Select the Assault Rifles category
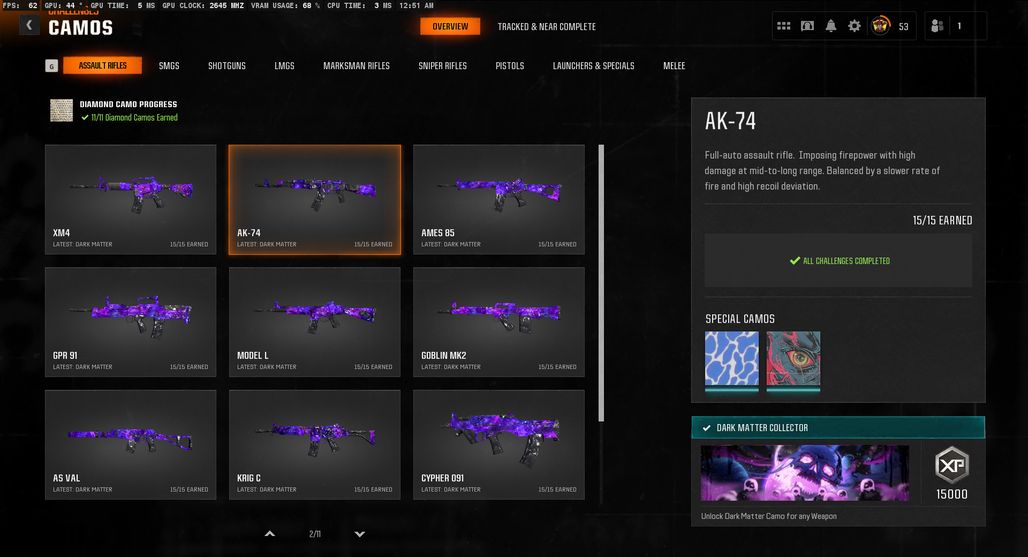1028x557 pixels. [x=102, y=66]
